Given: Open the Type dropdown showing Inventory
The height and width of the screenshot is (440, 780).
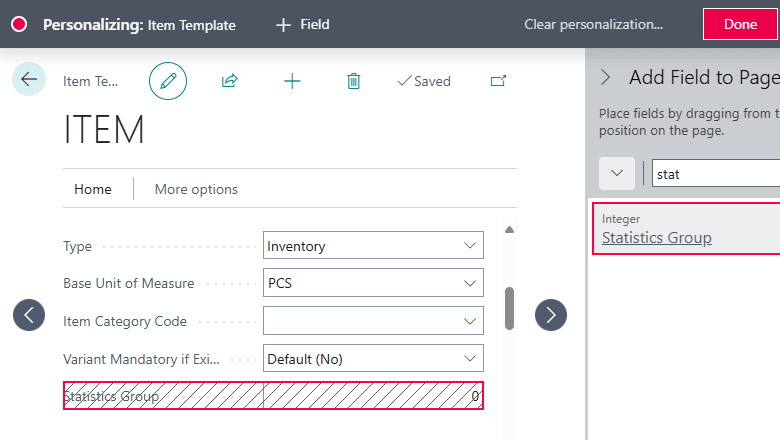Looking at the screenshot, I should (x=470, y=246).
